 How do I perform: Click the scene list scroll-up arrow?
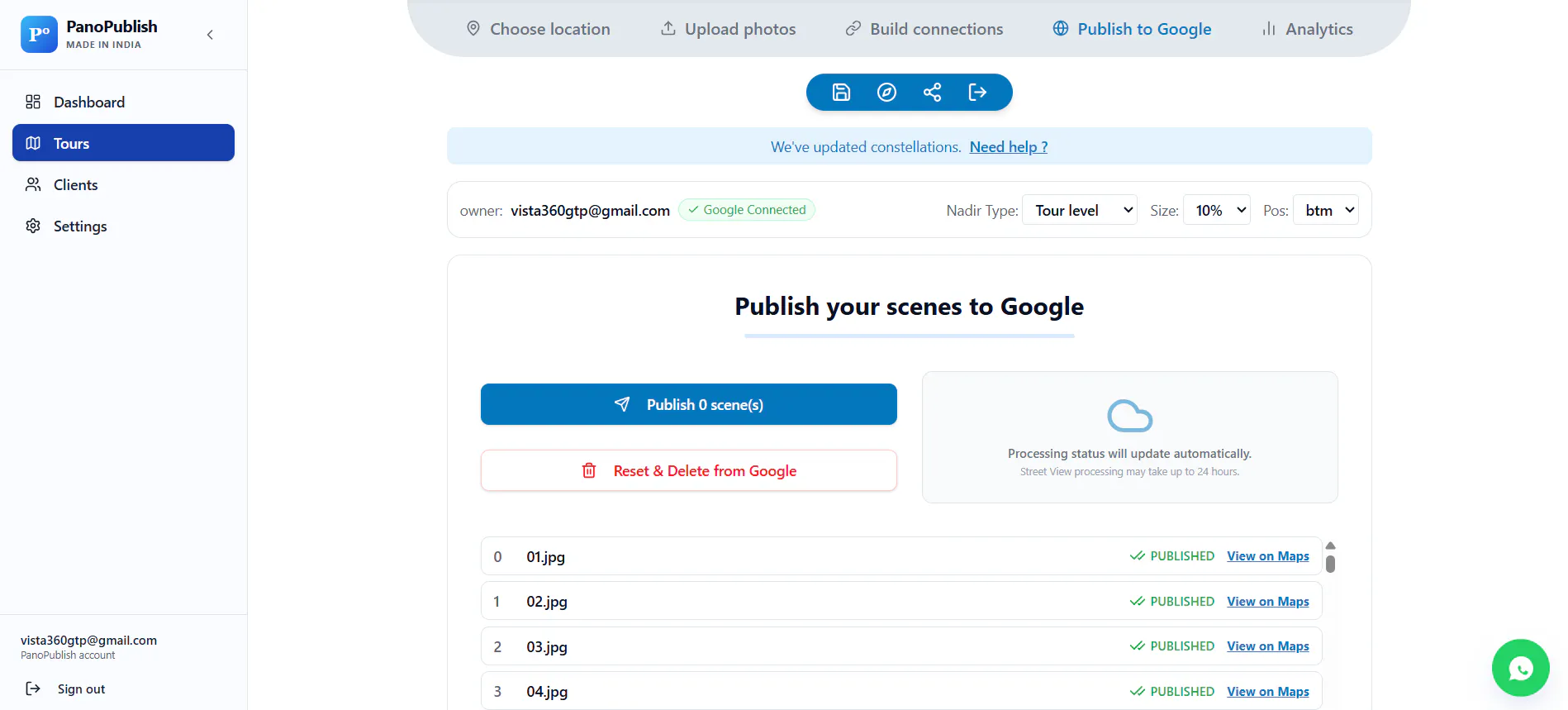tap(1330, 546)
